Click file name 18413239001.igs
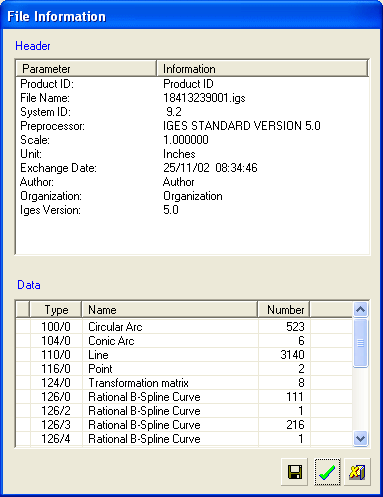The image size is (383, 497). (204, 98)
